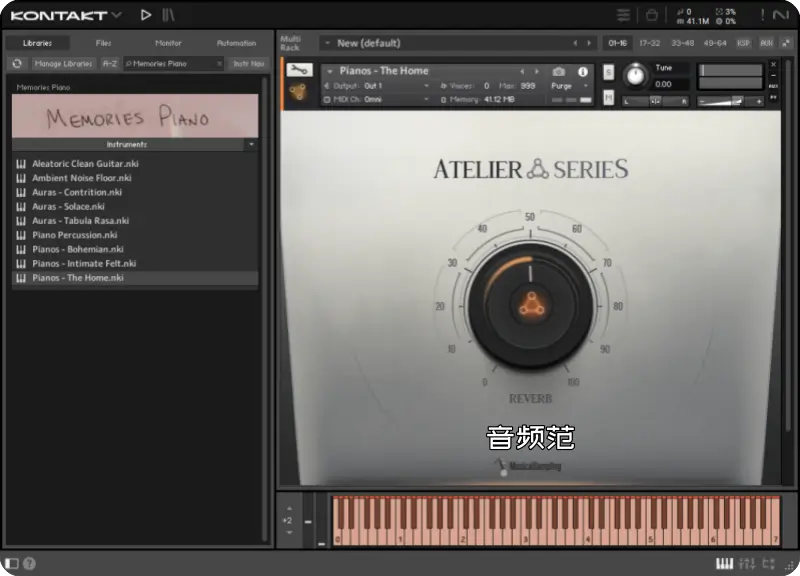Click the Manage Libraries button
Image resolution: width=800 pixels, height=576 pixels.
63,63
